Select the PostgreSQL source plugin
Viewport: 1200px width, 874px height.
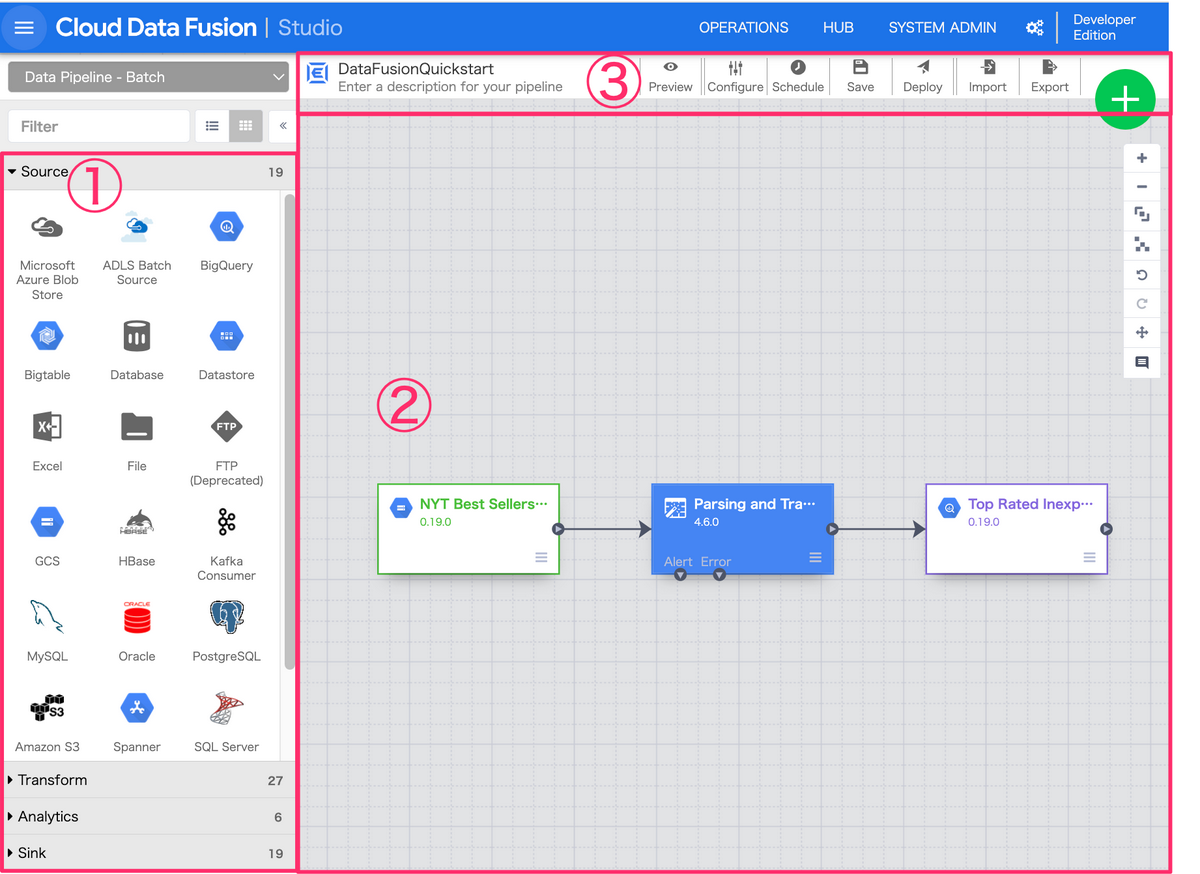pos(226,631)
